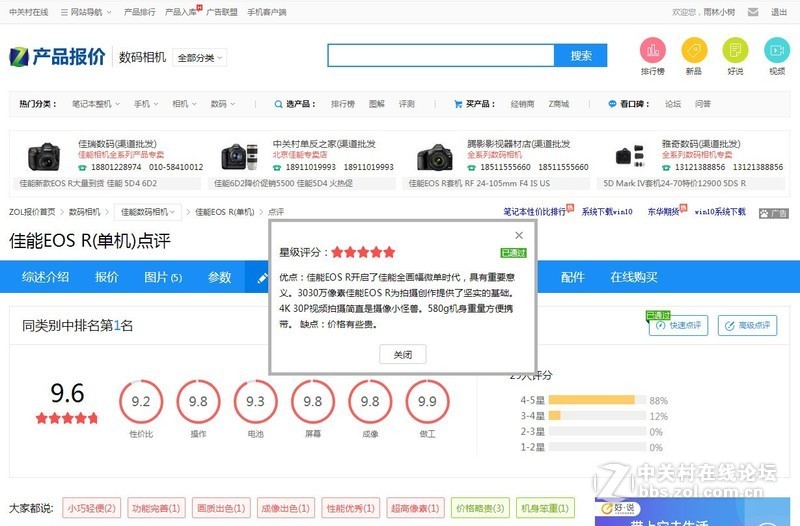Click 佳能EOS R(单机) breadcrumb link
This screenshot has height=526, width=800.
[x=224, y=212]
